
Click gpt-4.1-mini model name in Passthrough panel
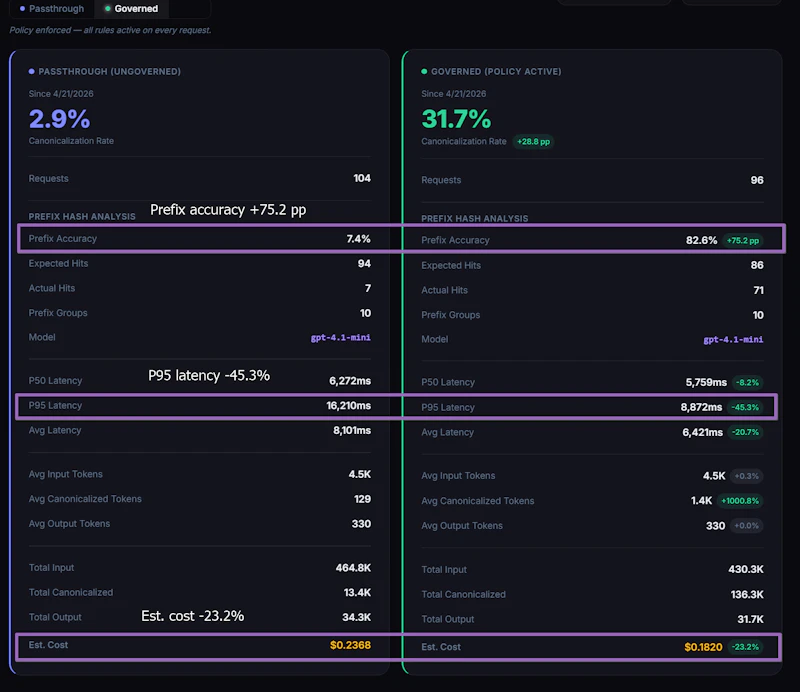pos(341,337)
